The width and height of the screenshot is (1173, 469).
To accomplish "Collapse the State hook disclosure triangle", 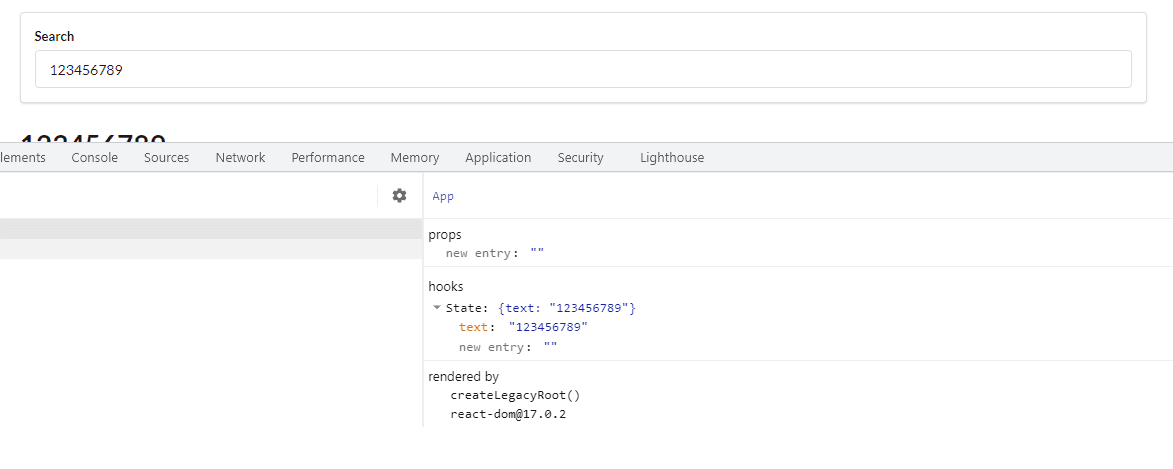I will 437,308.
